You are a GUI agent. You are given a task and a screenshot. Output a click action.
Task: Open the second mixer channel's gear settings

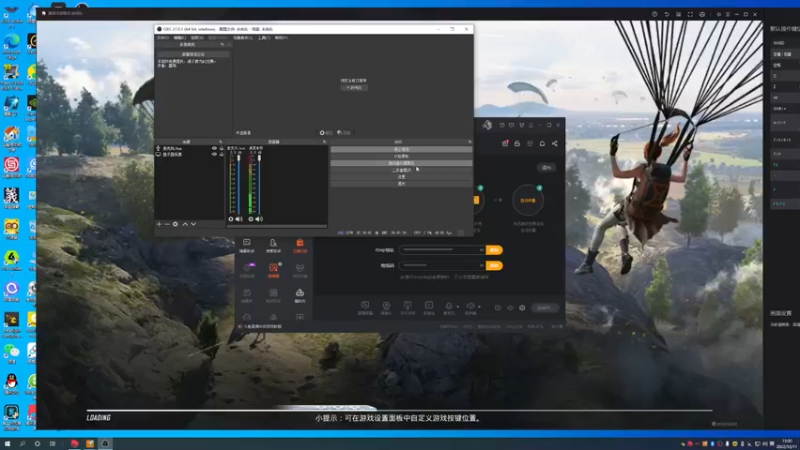[251, 219]
